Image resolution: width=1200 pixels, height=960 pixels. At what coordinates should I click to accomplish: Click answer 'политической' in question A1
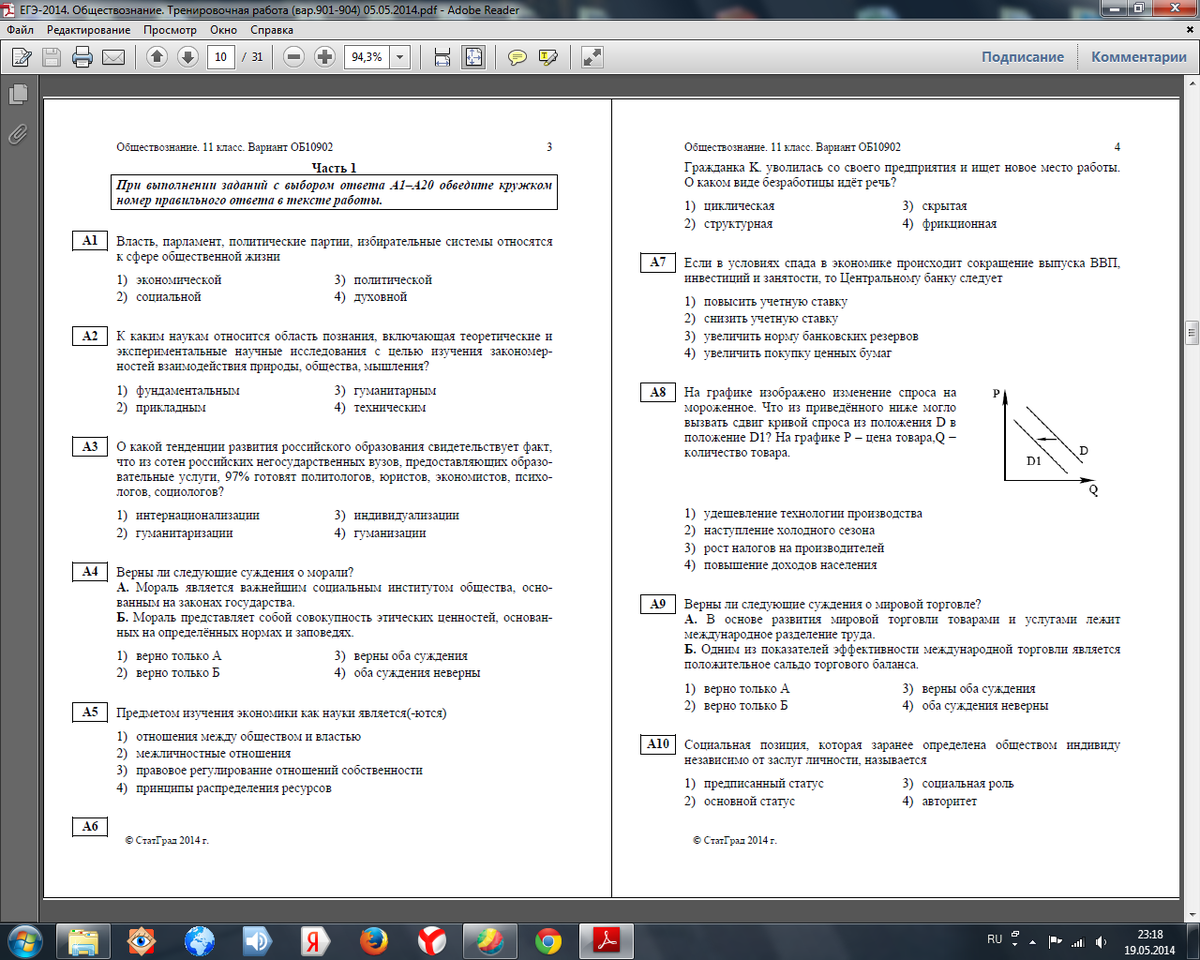click(x=393, y=280)
